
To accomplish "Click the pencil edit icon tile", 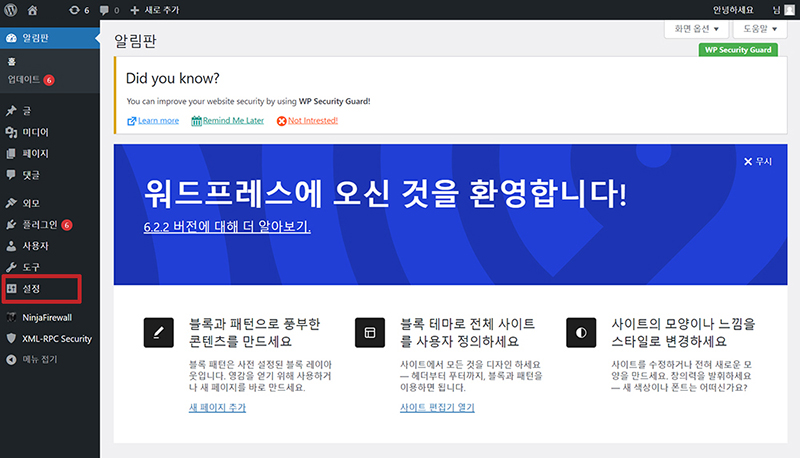I will 159,333.
